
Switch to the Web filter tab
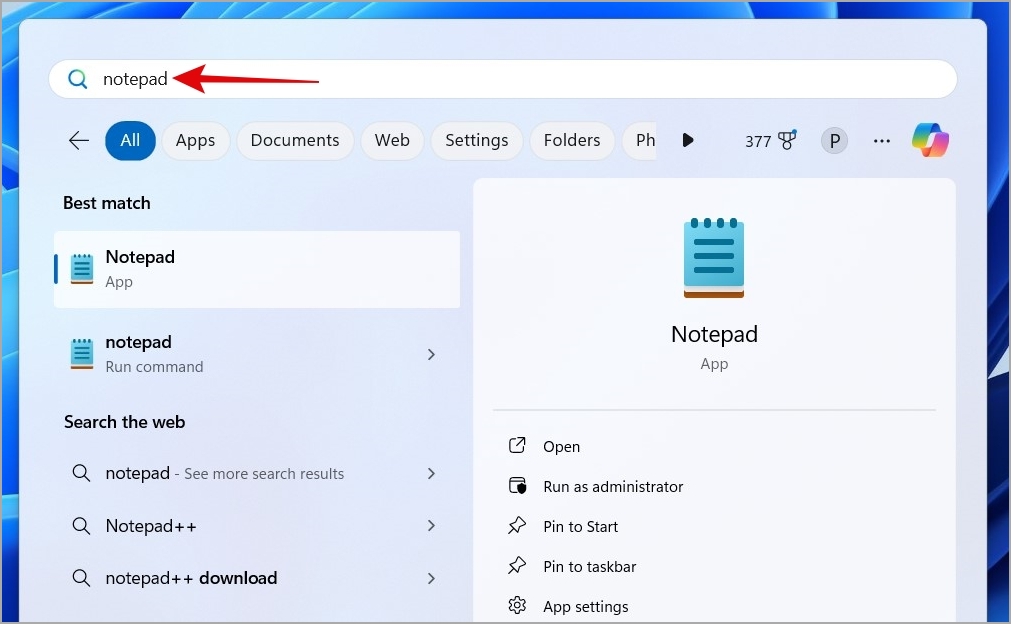(x=392, y=140)
